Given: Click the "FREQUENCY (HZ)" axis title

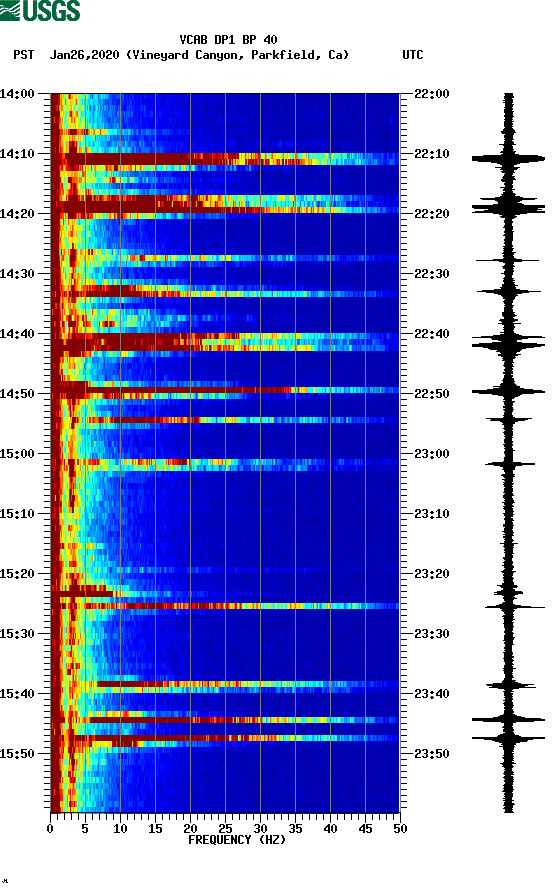Looking at the screenshot, I should pos(237,840).
